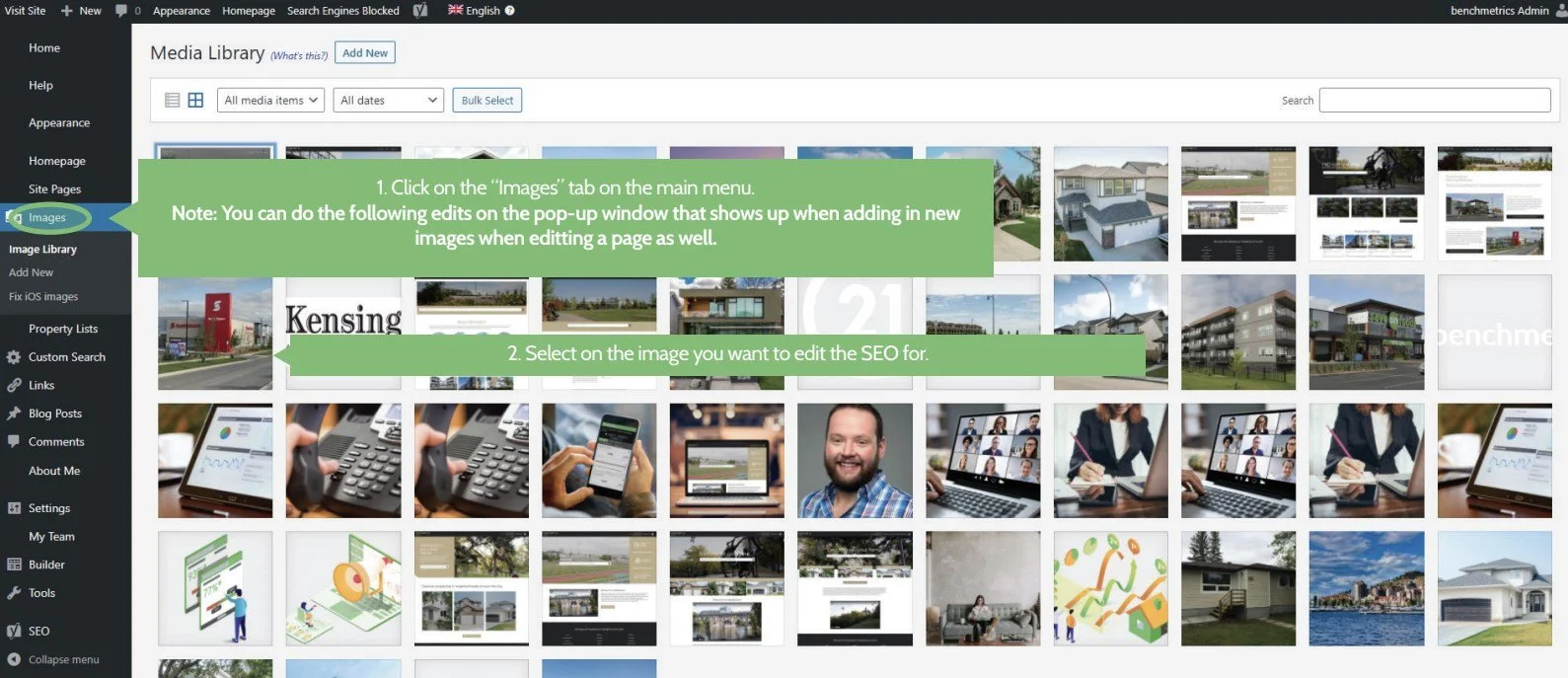Screen dimensions: 1568x678
Task: Switch to grid view icon
Action: (195, 100)
